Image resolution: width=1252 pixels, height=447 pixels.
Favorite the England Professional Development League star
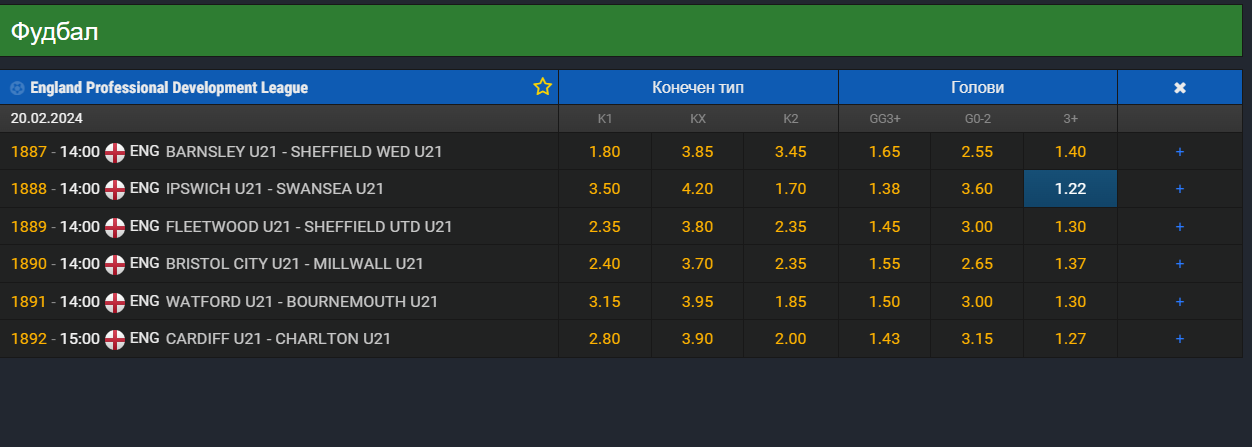543,87
